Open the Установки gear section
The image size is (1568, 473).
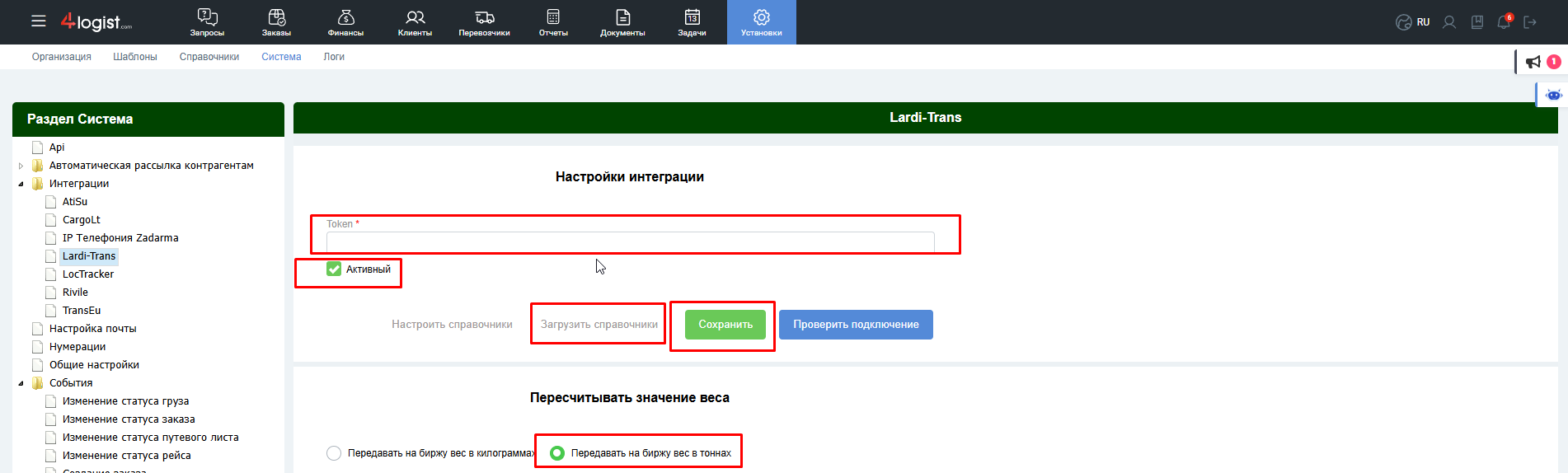pyautogui.click(x=761, y=22)
